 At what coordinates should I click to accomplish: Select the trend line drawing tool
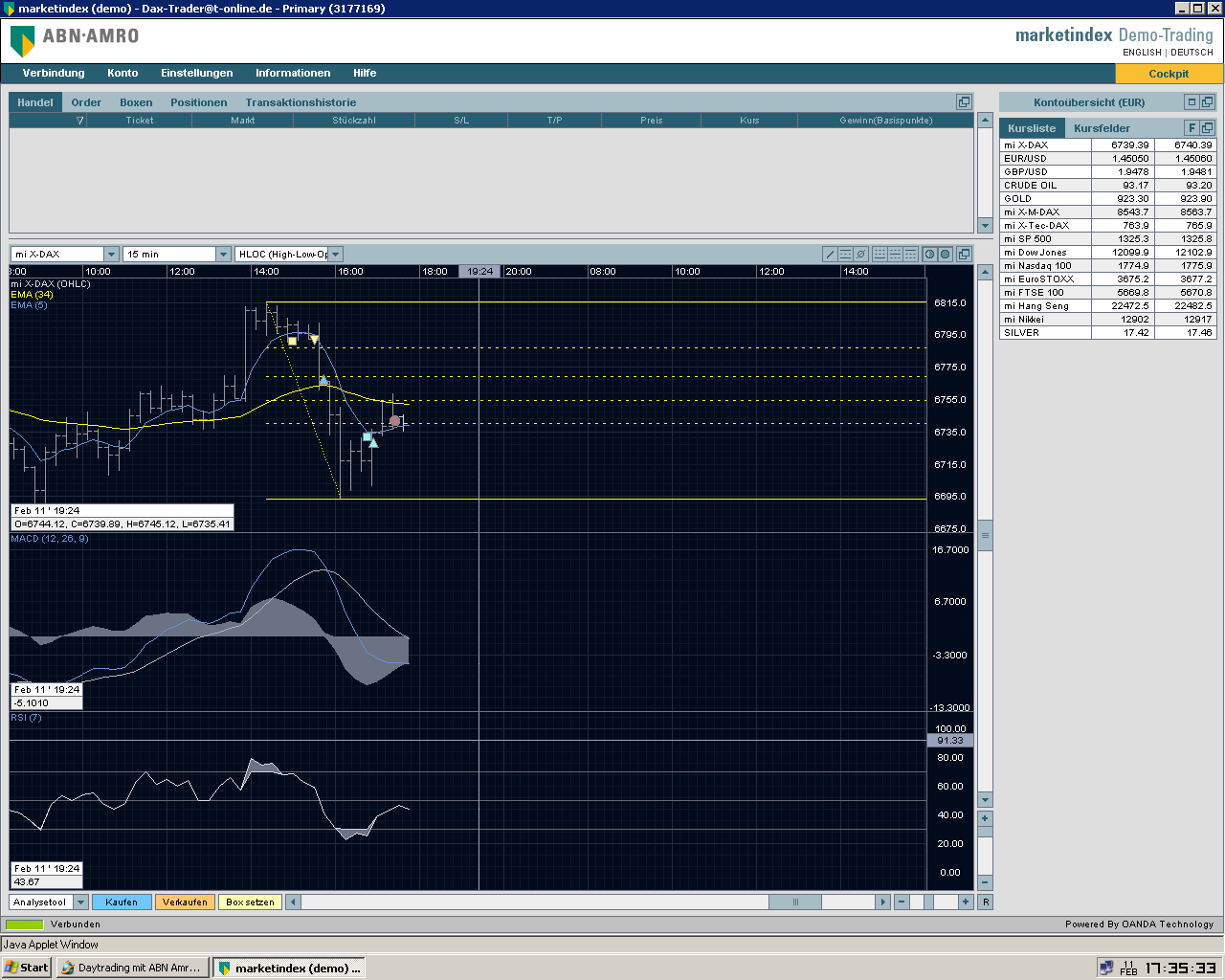tap(830, 255)
